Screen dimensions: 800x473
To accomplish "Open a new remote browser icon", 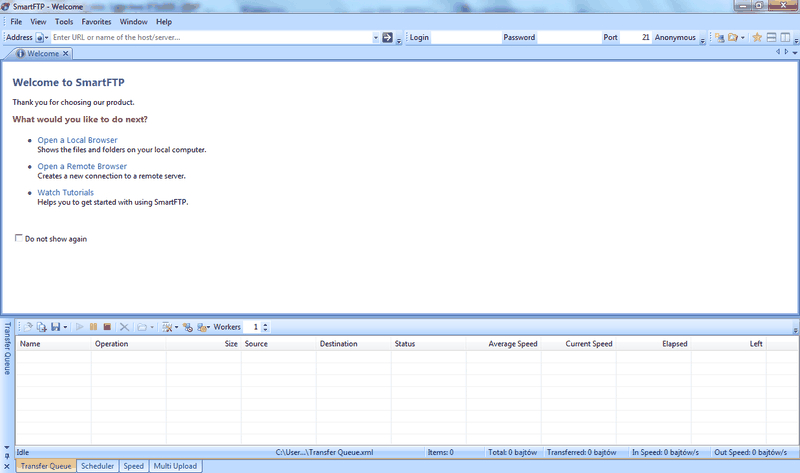I will [719, 37].
